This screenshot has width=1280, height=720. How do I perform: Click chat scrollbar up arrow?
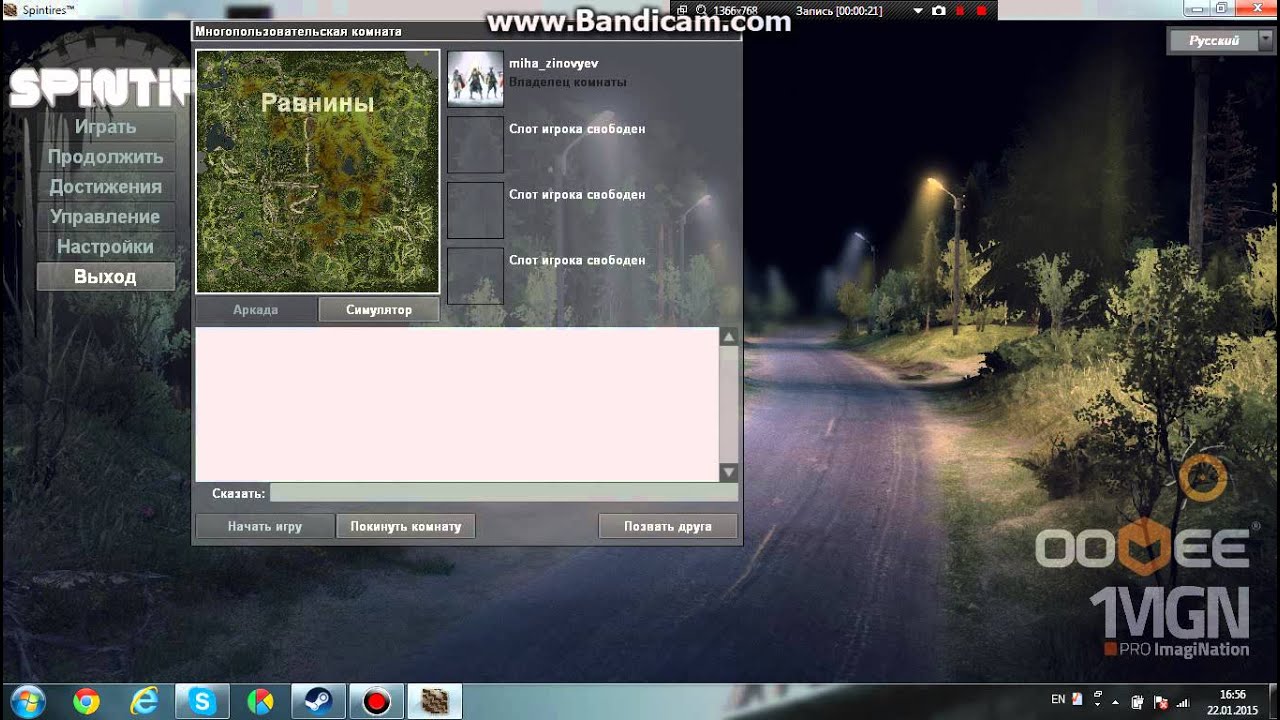point(729,337)
